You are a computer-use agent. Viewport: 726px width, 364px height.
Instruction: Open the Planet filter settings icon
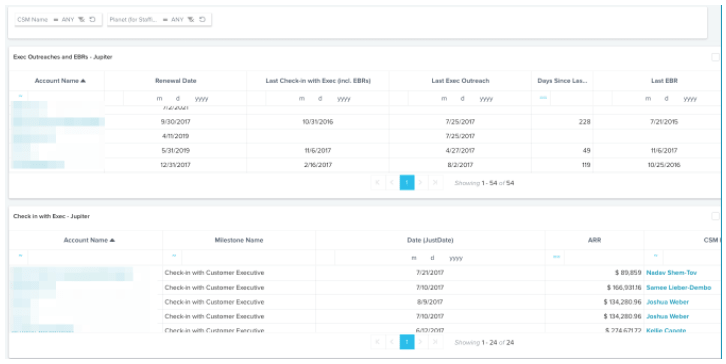point(191,19)
